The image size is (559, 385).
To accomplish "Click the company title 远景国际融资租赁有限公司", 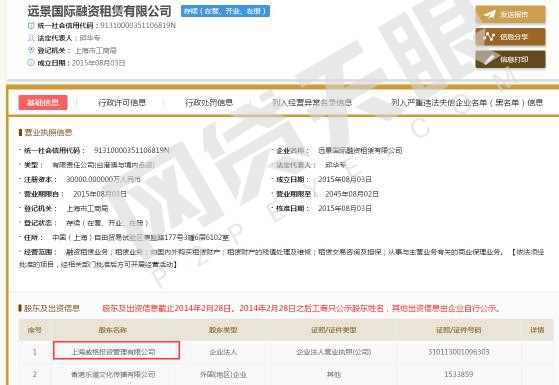I will (100, 11).
